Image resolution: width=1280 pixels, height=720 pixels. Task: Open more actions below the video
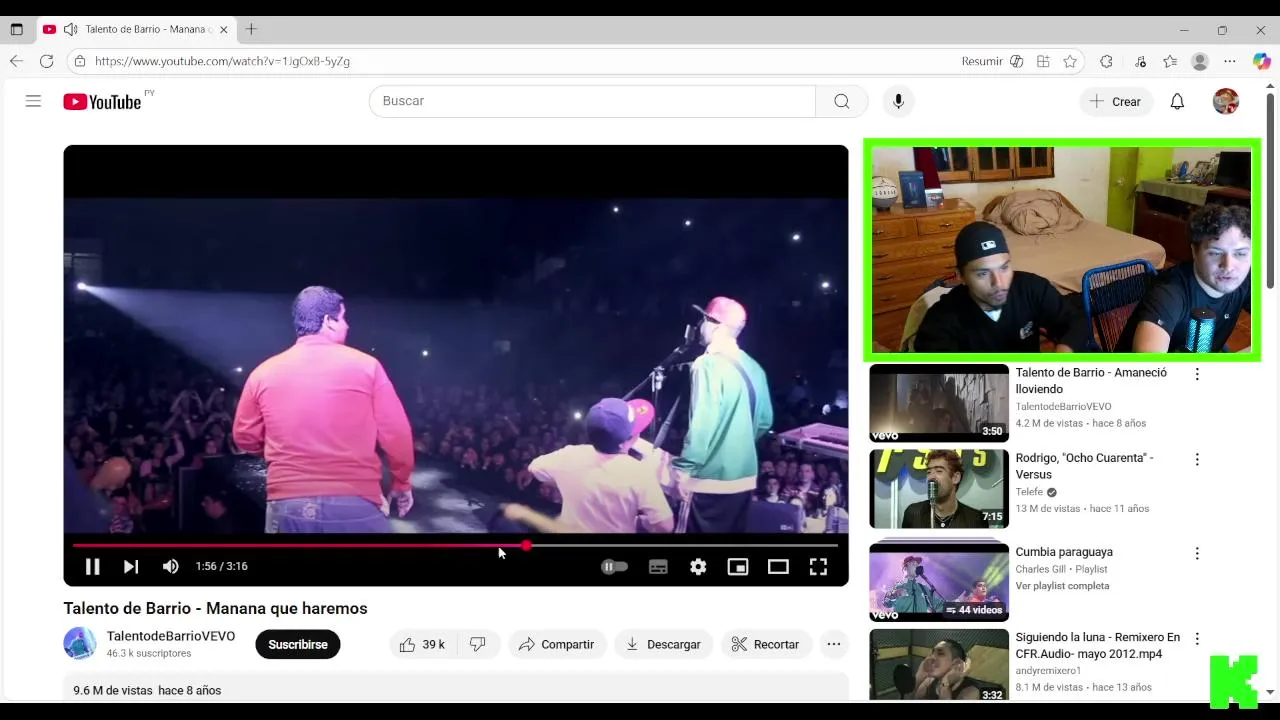tap(834, 645)
